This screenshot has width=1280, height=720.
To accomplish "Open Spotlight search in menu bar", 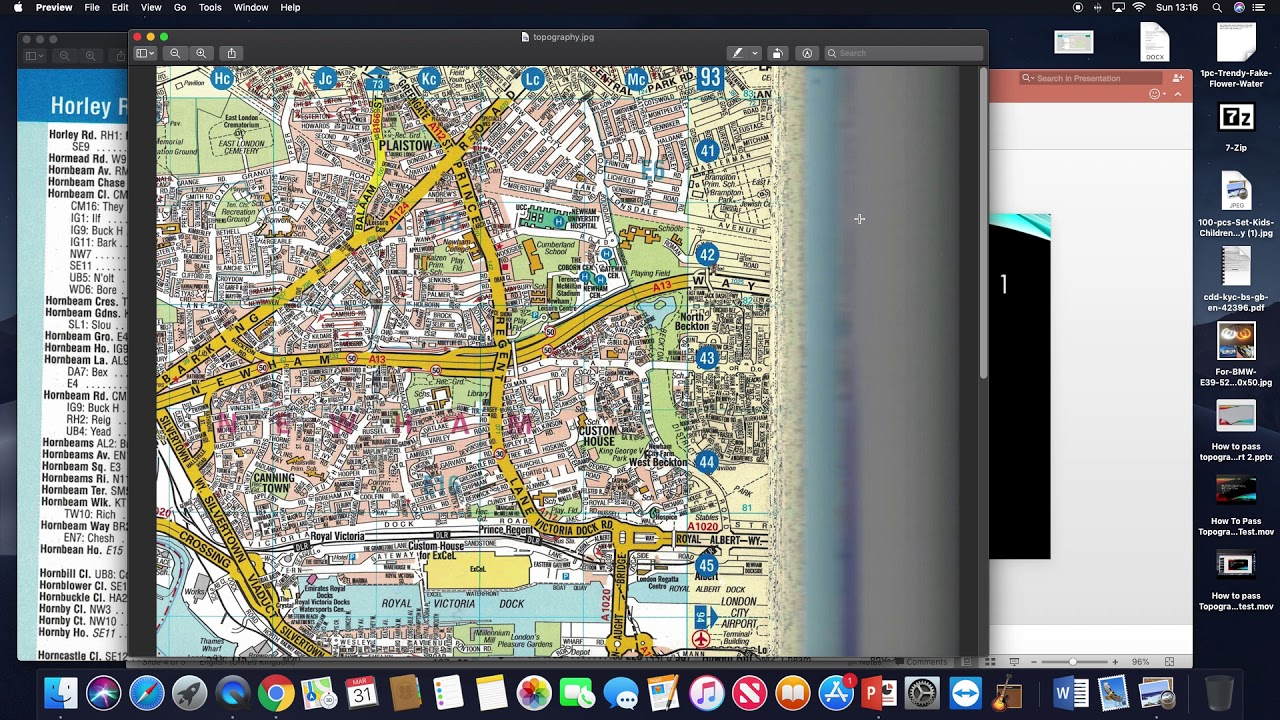I will 1217,7.
